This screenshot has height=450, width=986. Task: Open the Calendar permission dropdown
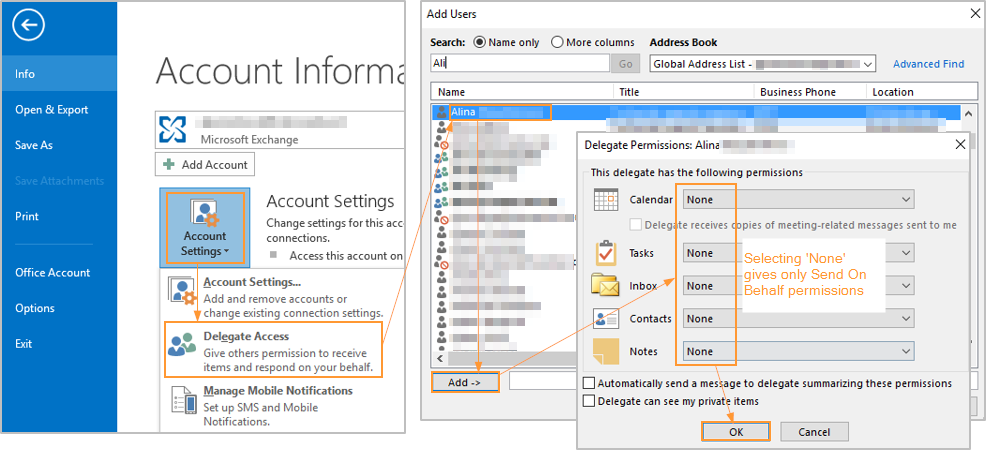pyautogui.click(x=798, y=200)
